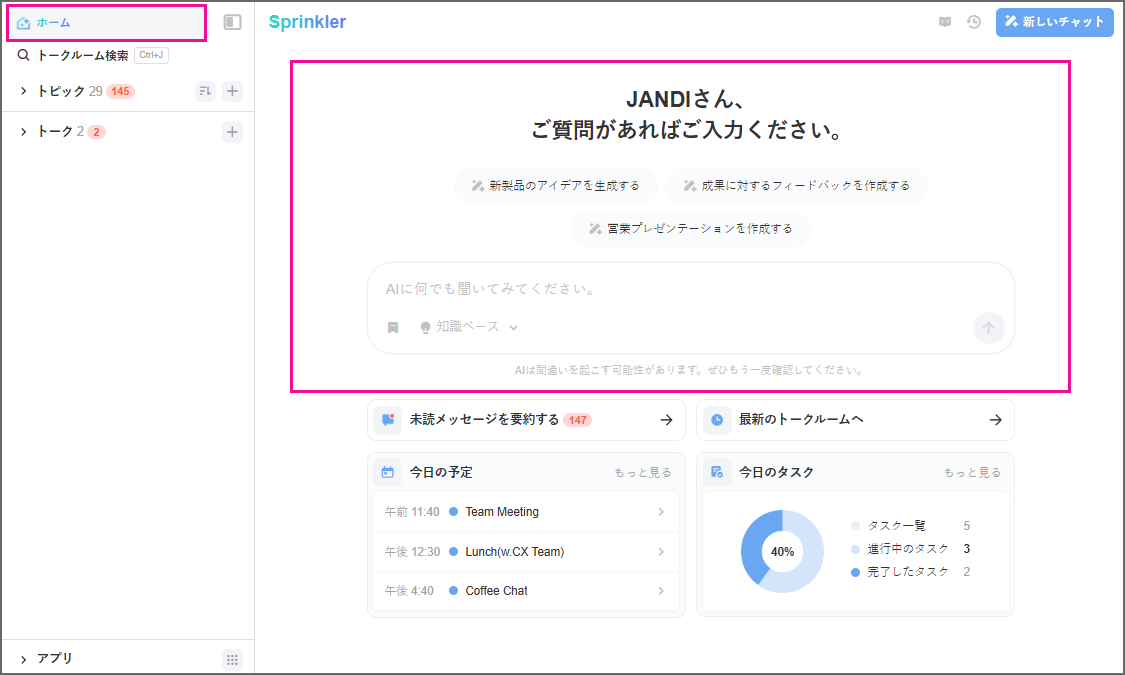Screen dimensions: 1125x675
Task: Click chevron on Lunch(w.CX Team) row
Action: tap(661, 552)
